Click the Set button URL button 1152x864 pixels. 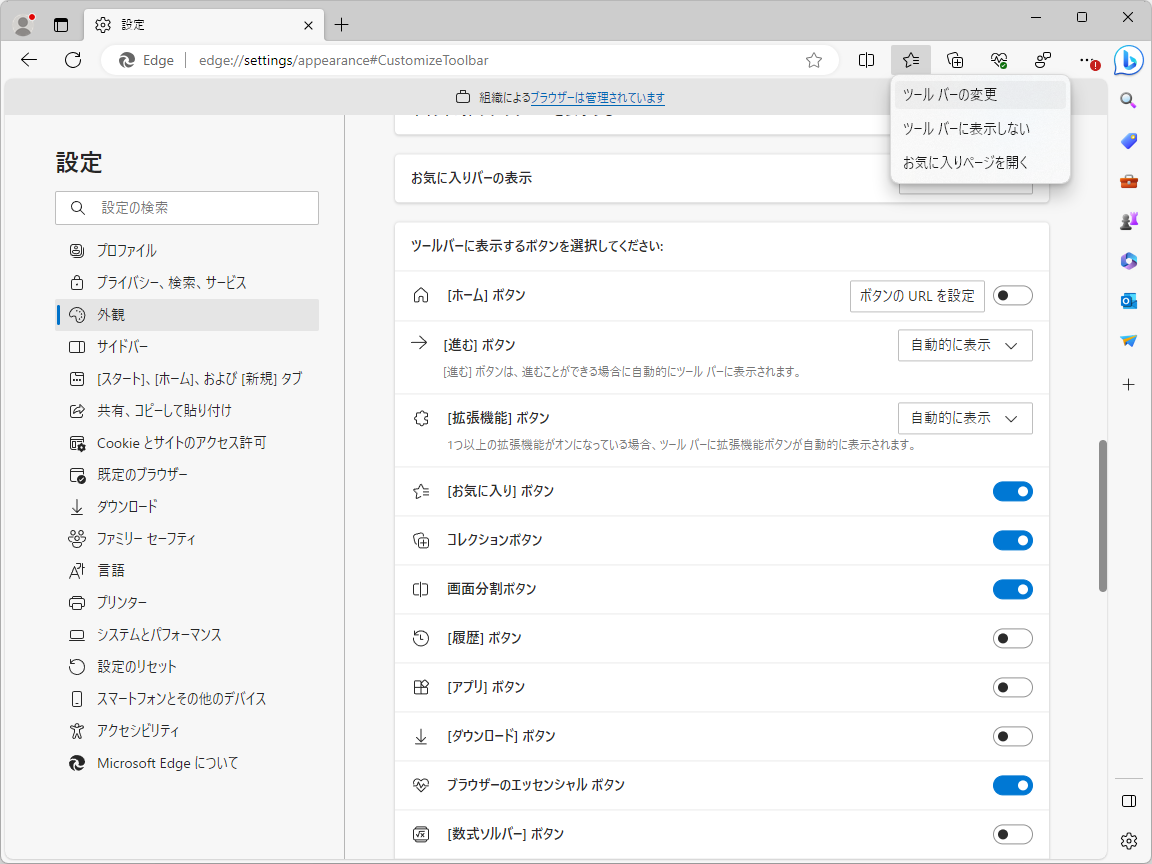[x=916, y=295]
